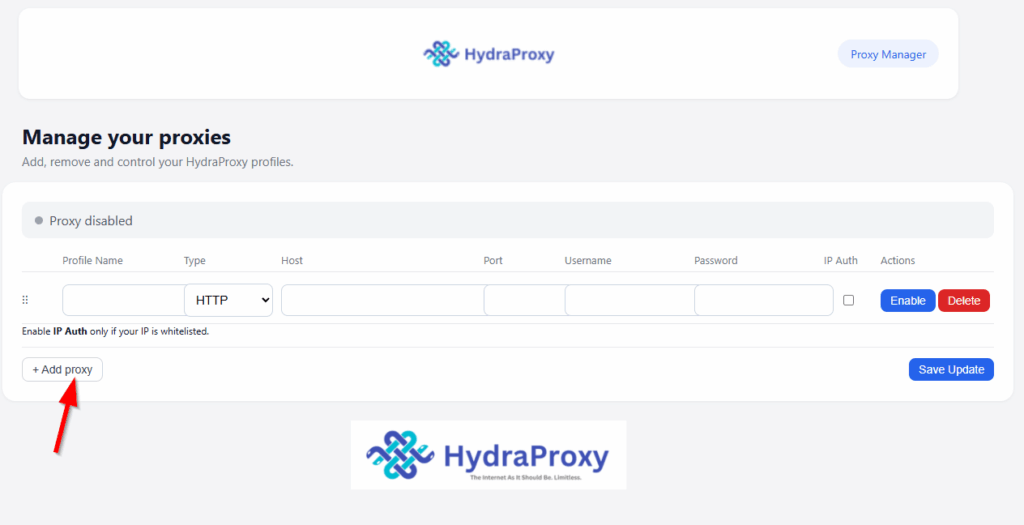The height and width of the screenshot is (525, 1024).
Task: Focus the Profile Name input field
Action: pos(122,300)
